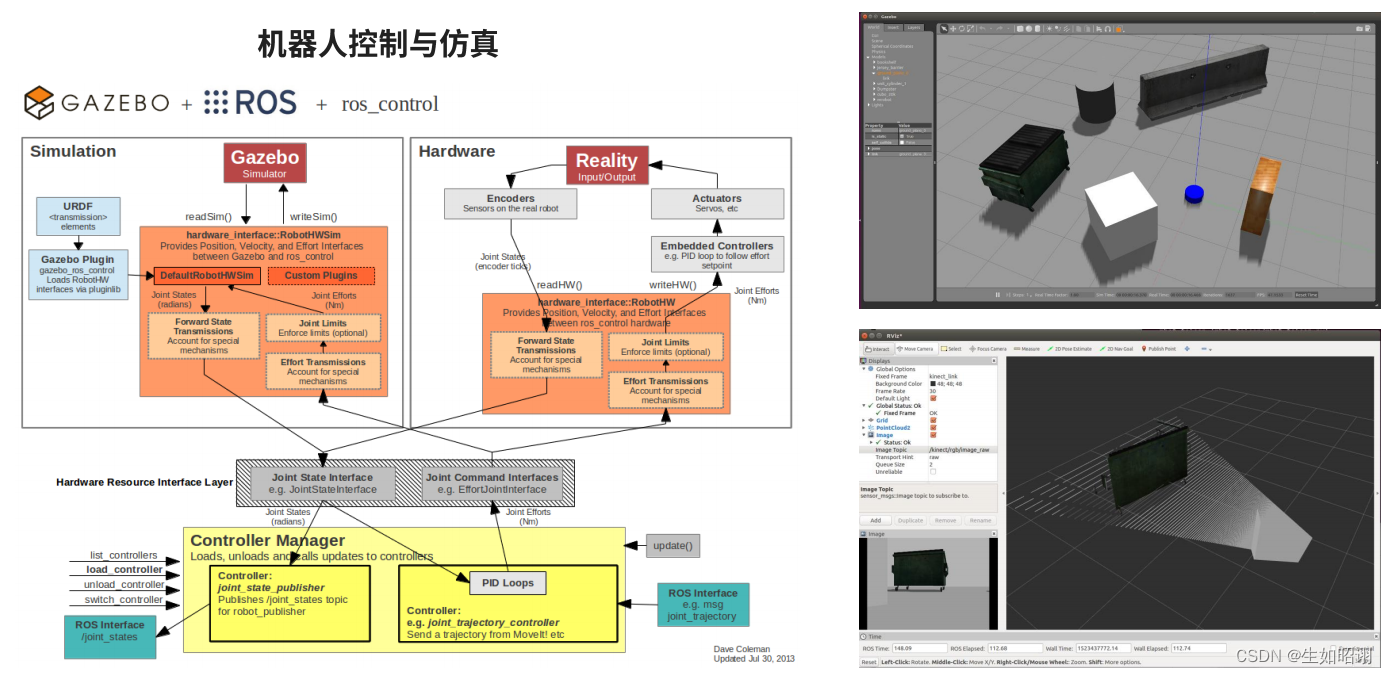Click the paste icon in Gazebo toolbar
The image size is (1387, 674).
1087,29
